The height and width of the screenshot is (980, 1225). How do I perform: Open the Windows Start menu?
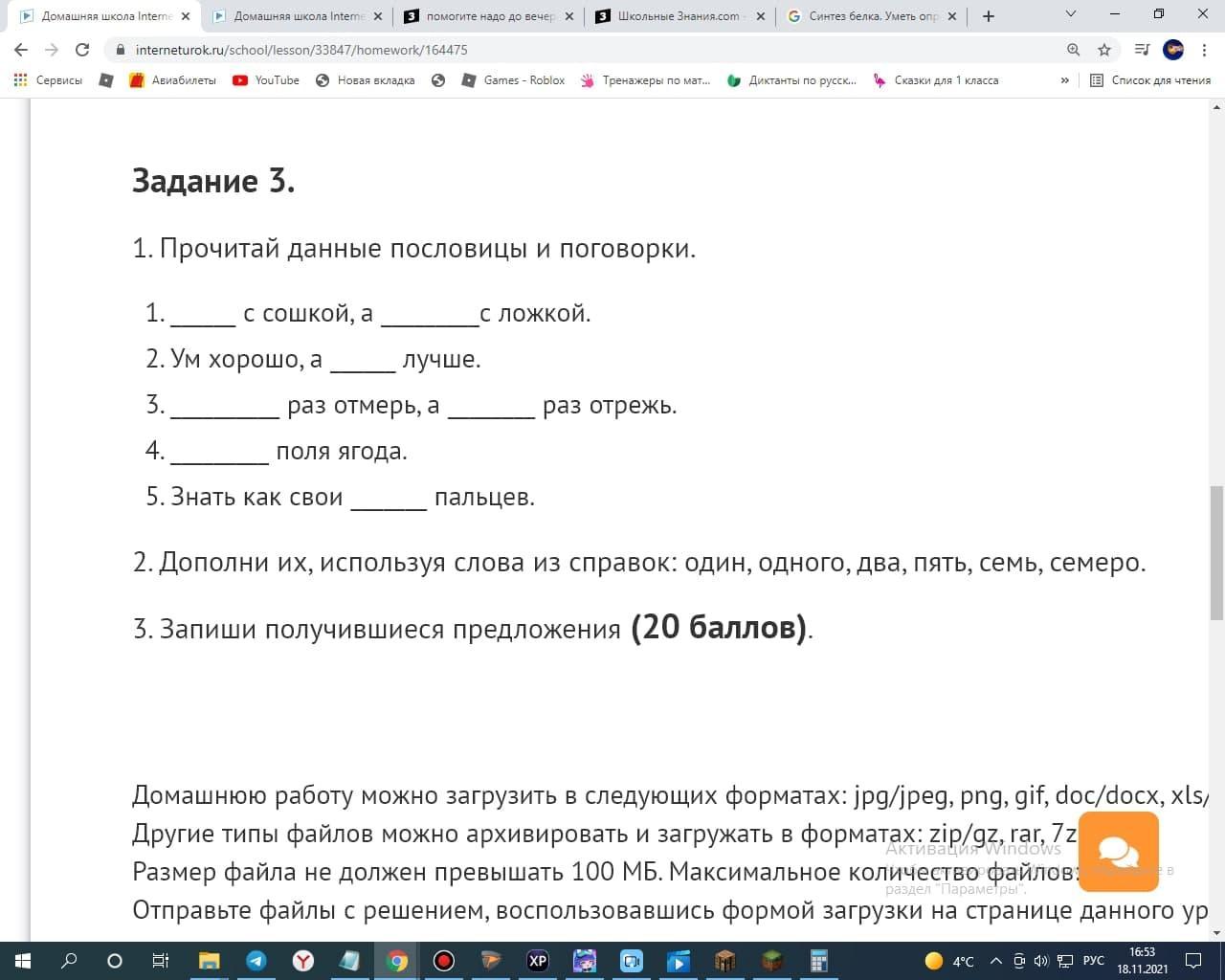coord(22,961)
